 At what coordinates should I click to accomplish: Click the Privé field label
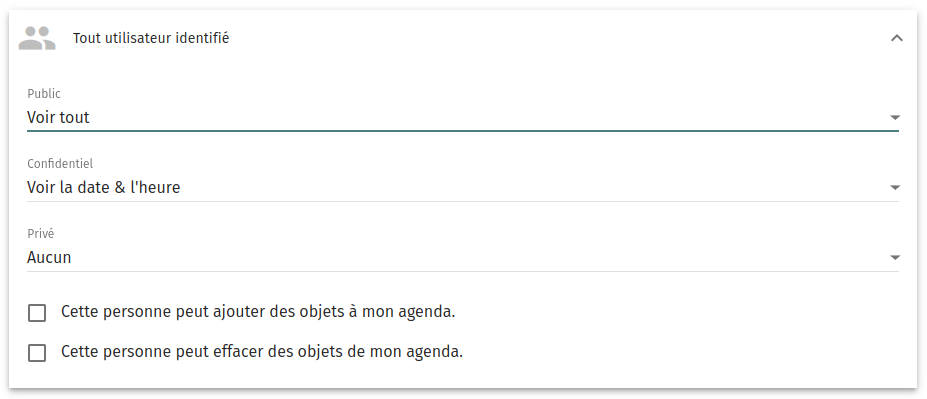point(41,234)
